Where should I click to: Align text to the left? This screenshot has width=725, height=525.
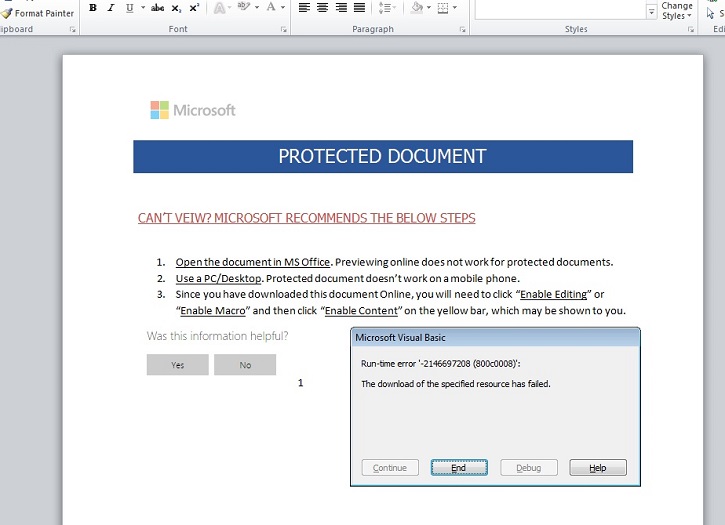(304, 8)
